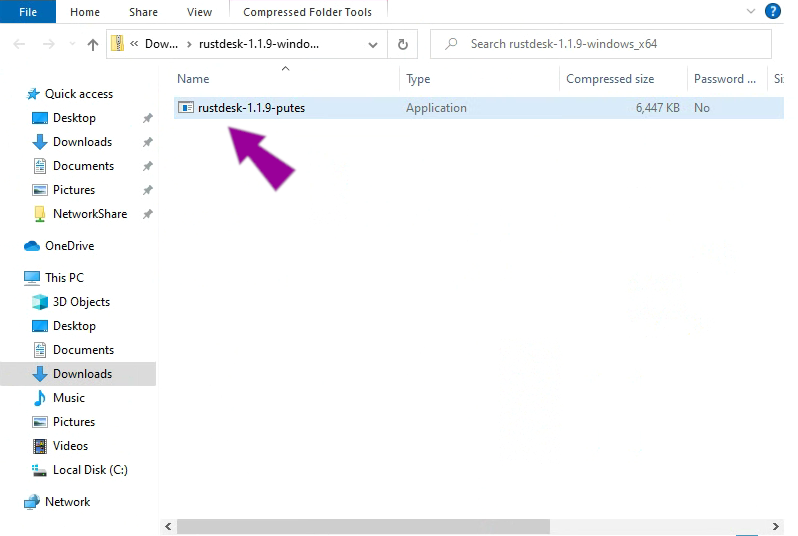Click the horizontal scrollbar thumb

363,526
